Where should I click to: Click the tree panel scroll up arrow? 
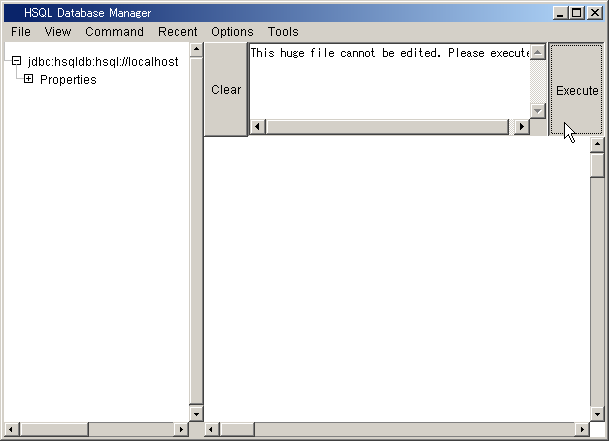196,49
